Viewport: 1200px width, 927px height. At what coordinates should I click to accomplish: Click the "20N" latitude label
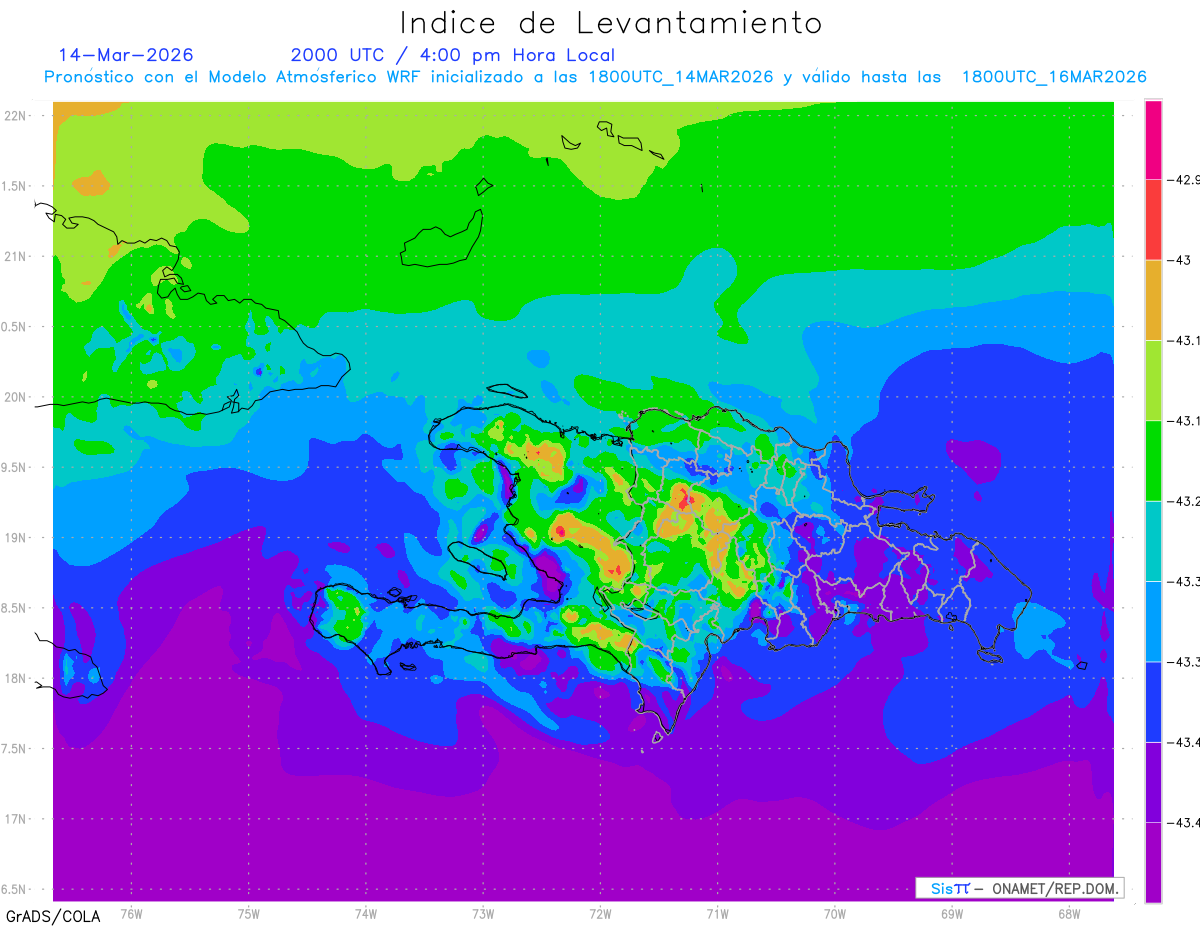(x=16, y=397)
